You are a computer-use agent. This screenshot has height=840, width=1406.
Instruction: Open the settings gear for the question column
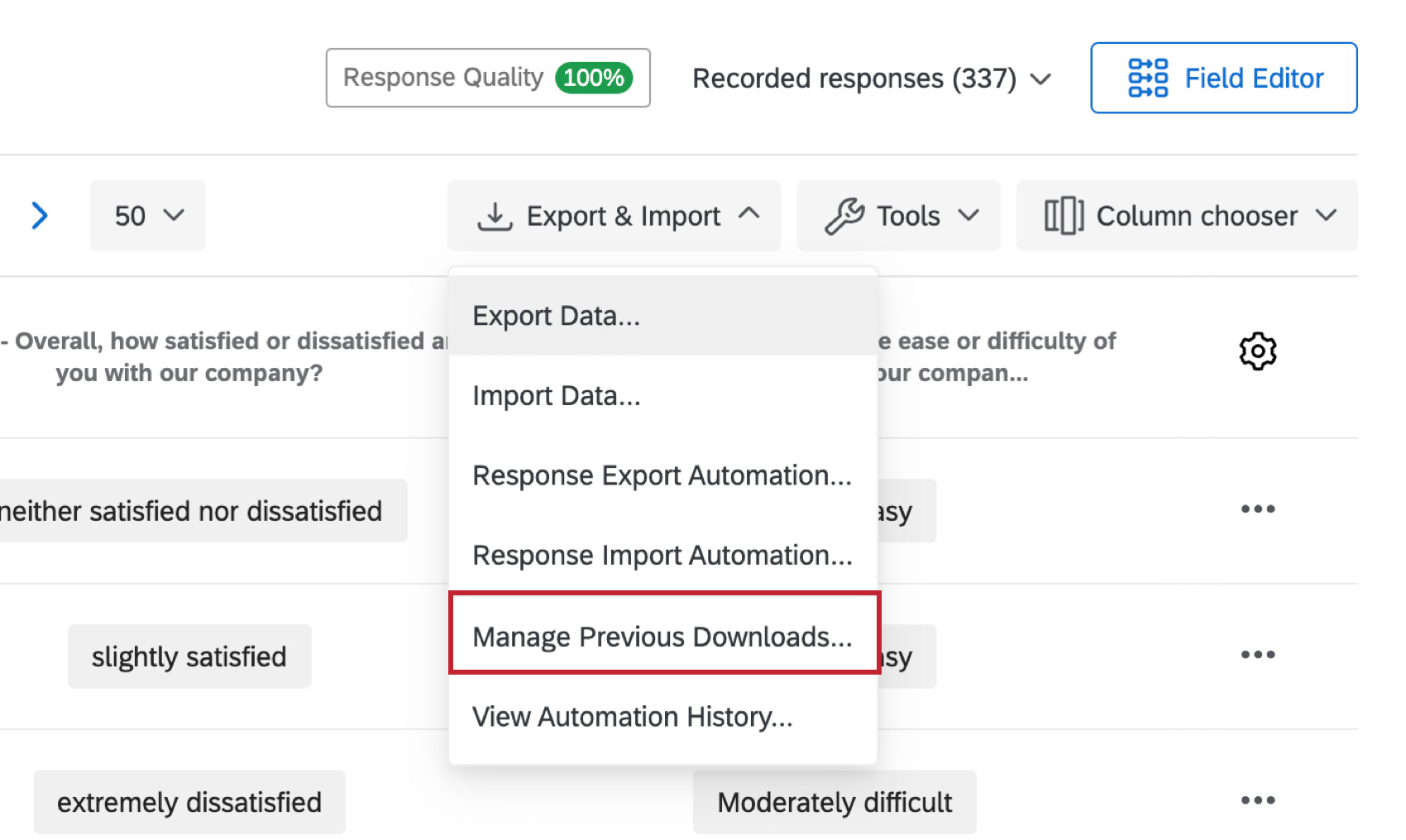pyautogui.click(x=1258, y=351)
